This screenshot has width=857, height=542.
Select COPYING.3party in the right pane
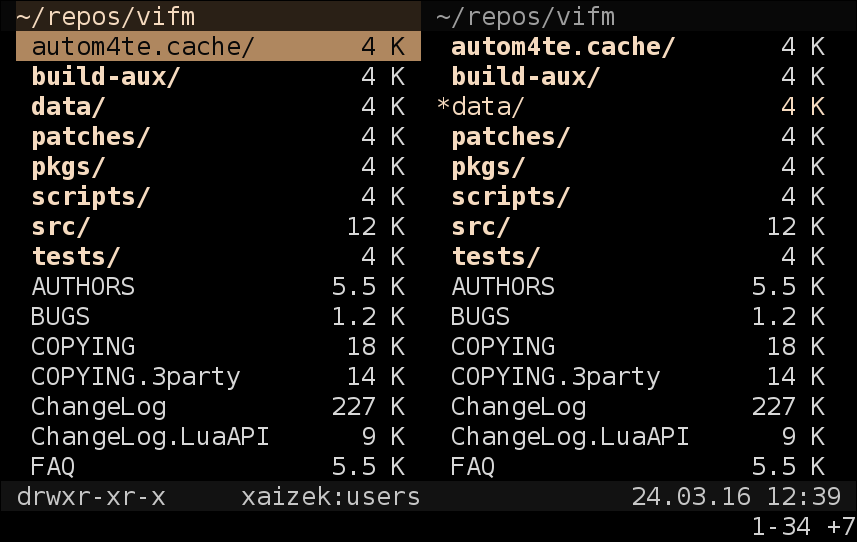pyautogui.click(x=638, y=376)
